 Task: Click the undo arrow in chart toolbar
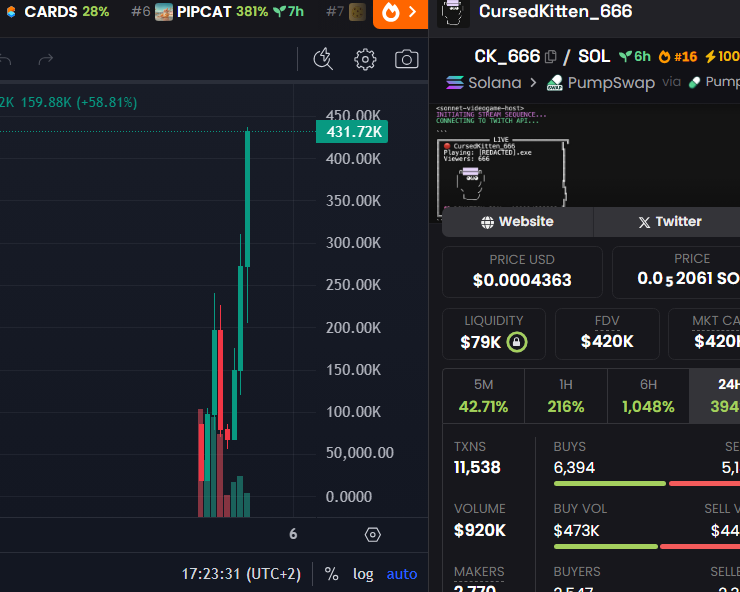coord(5,59)
